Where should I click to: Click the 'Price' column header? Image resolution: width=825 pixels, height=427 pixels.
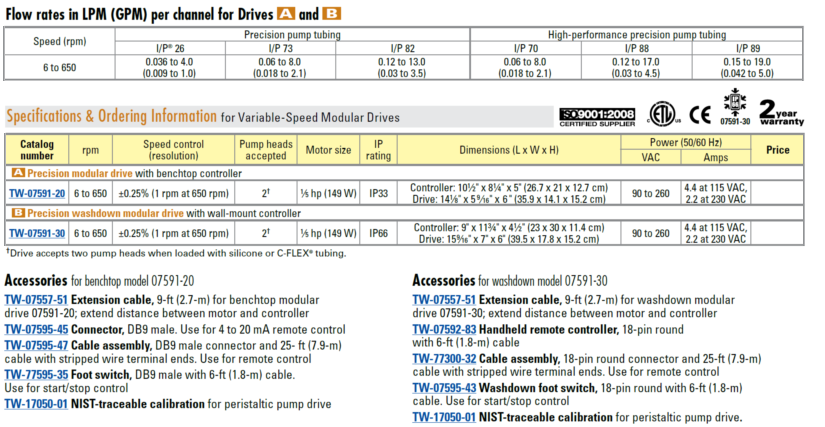tap(778, 150)
